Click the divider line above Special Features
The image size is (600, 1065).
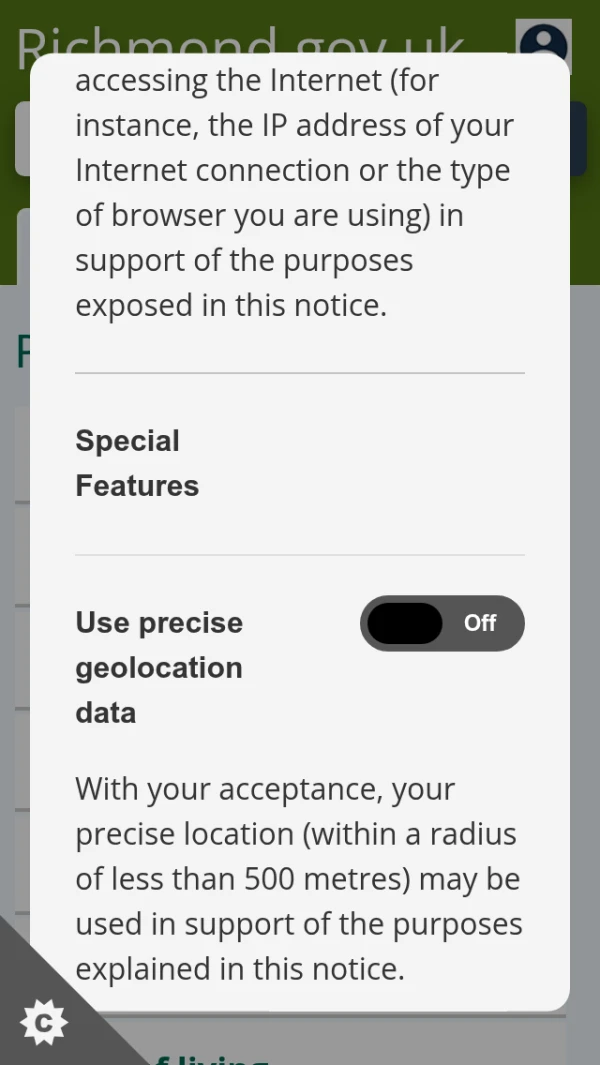300,373
